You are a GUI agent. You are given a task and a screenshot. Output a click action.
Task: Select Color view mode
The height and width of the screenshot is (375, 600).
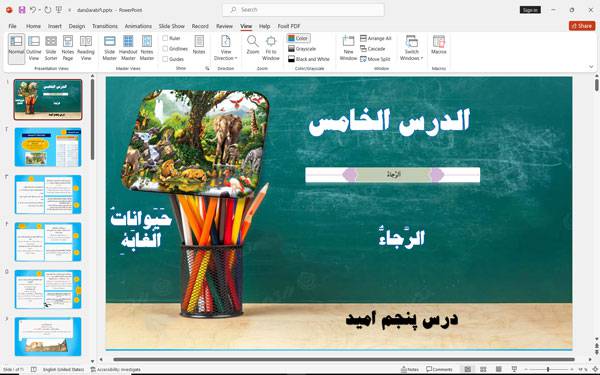click(298, 38)
